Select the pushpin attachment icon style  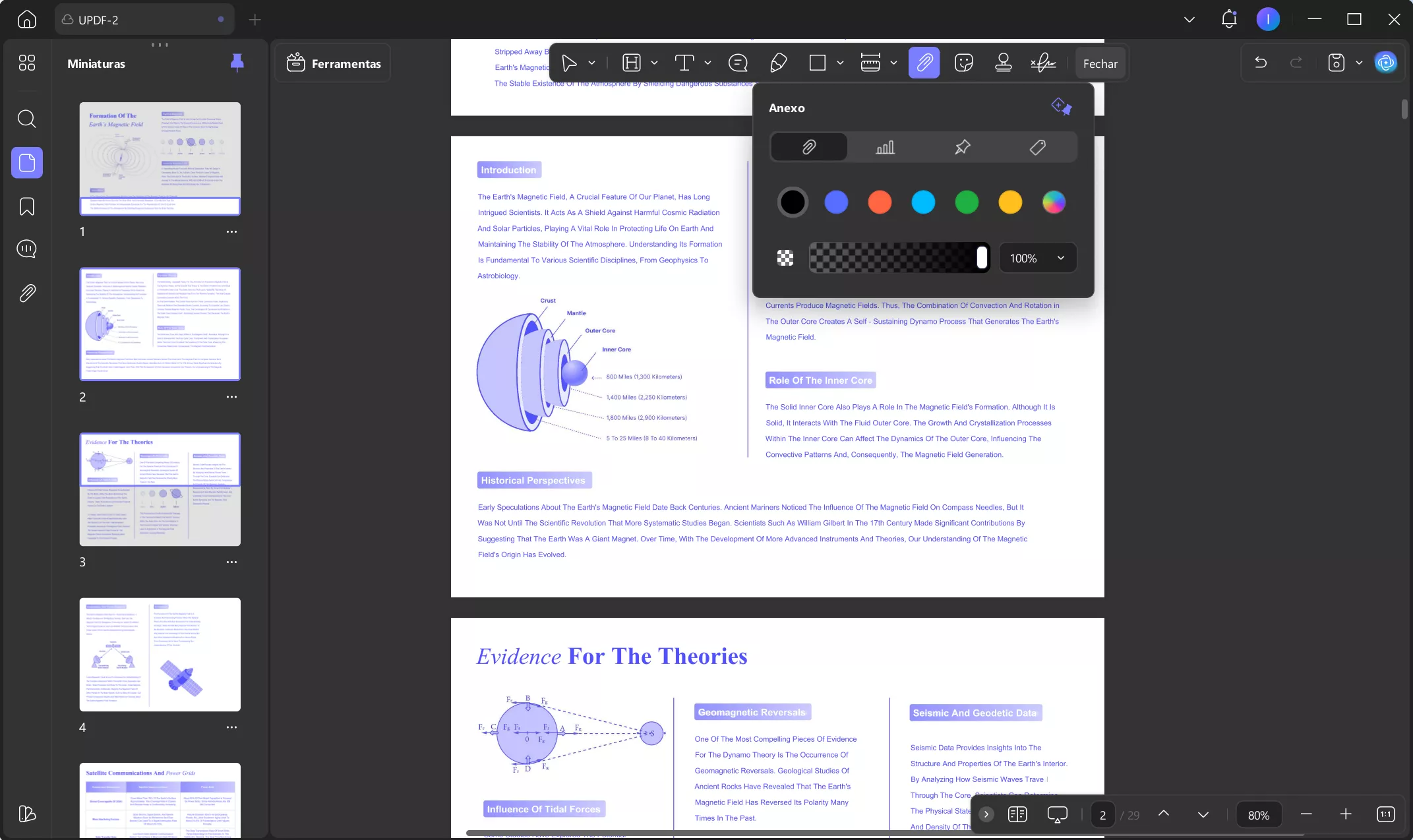962,147
